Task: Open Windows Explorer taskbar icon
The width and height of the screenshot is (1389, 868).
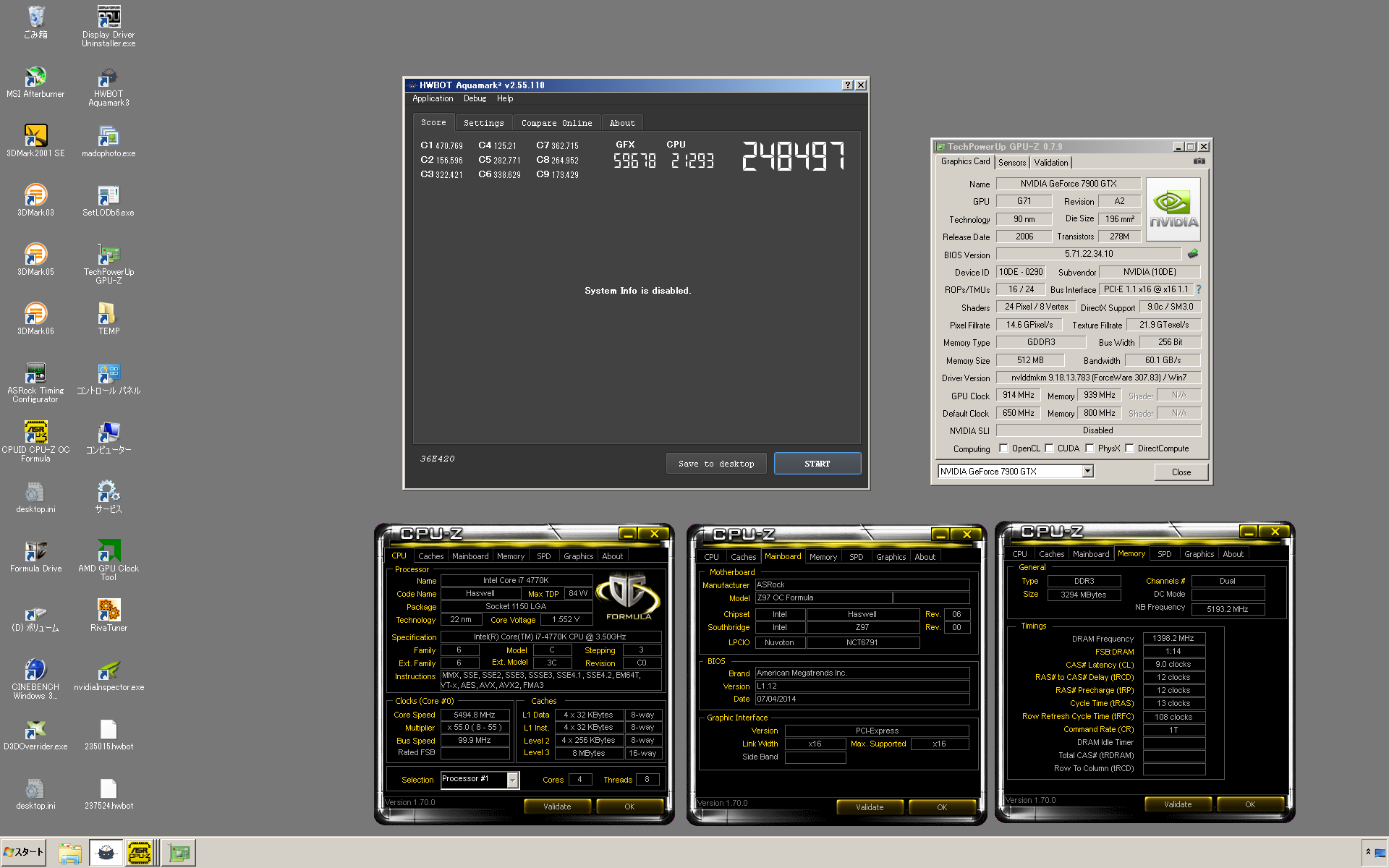Action: 70,853
